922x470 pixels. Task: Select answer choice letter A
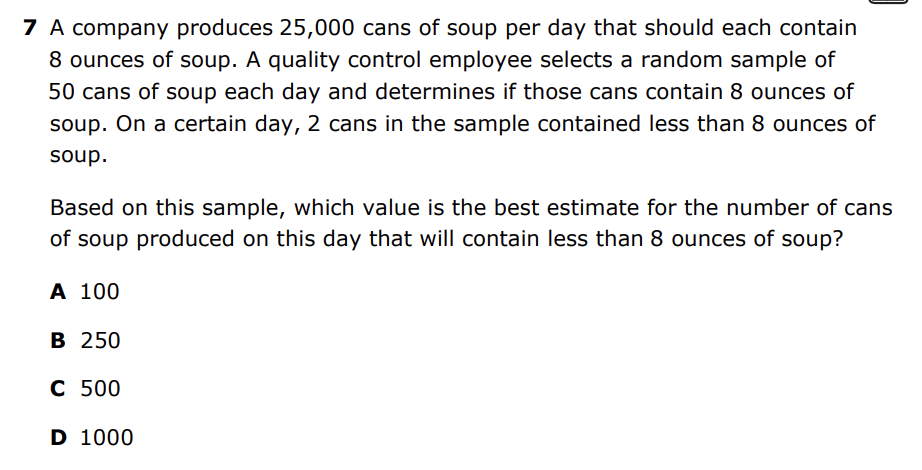[x=58, y=292]
